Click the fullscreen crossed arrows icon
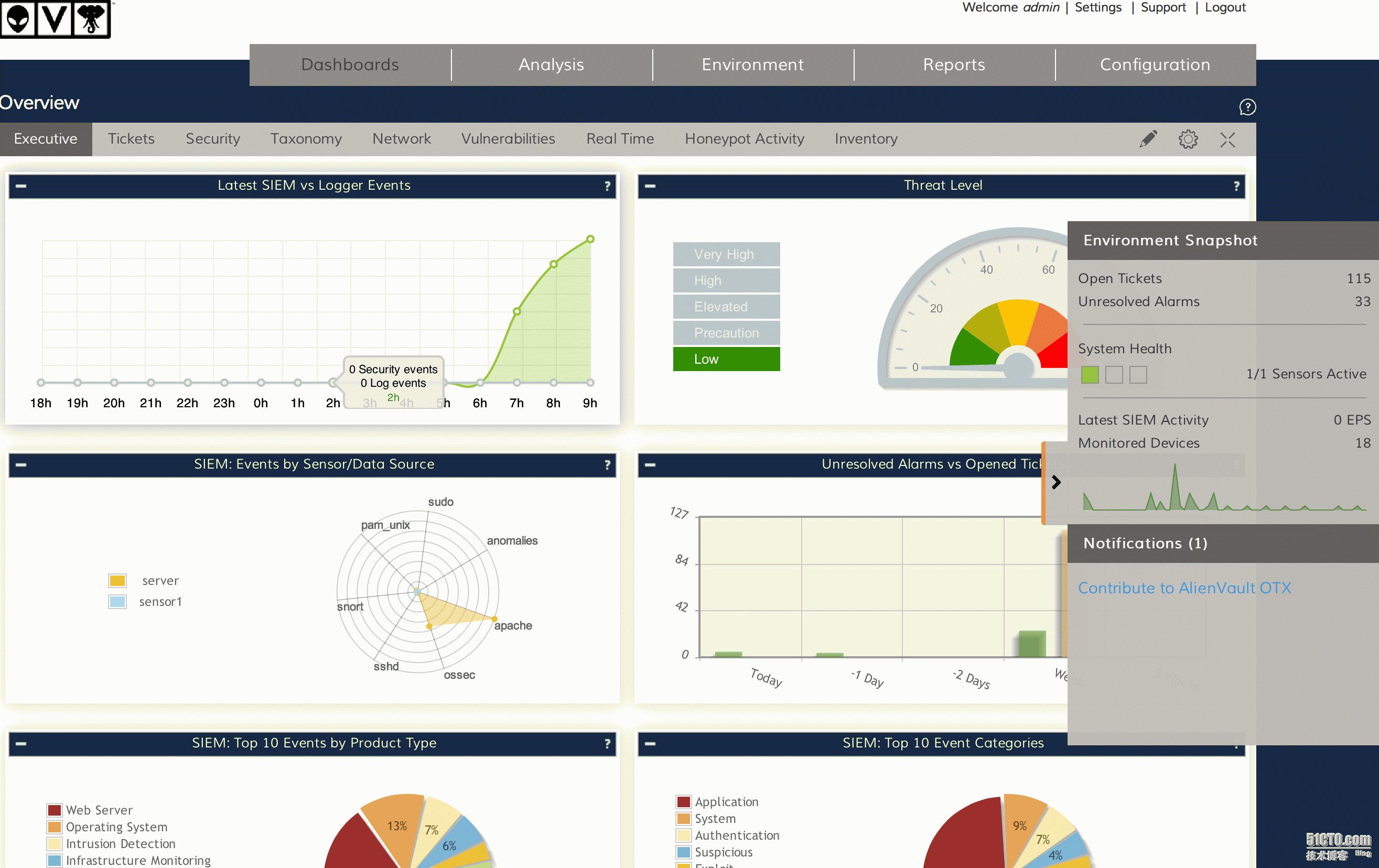The image size is (1379, 868). (1227, 140)
